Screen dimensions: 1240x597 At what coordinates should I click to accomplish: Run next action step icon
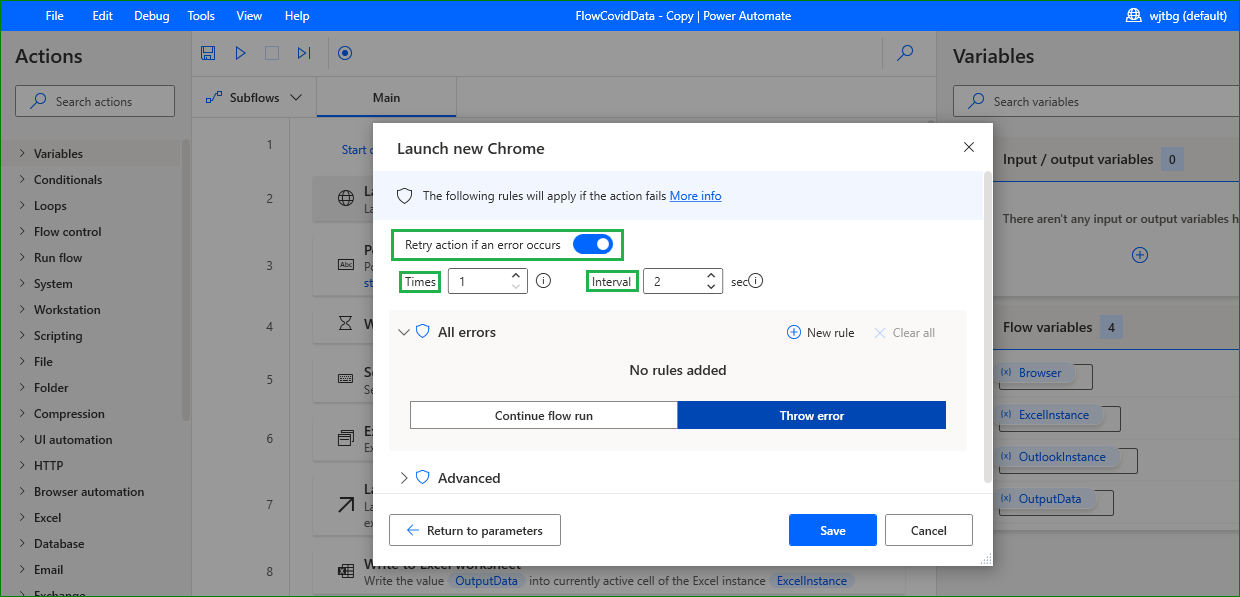(304, 53)
